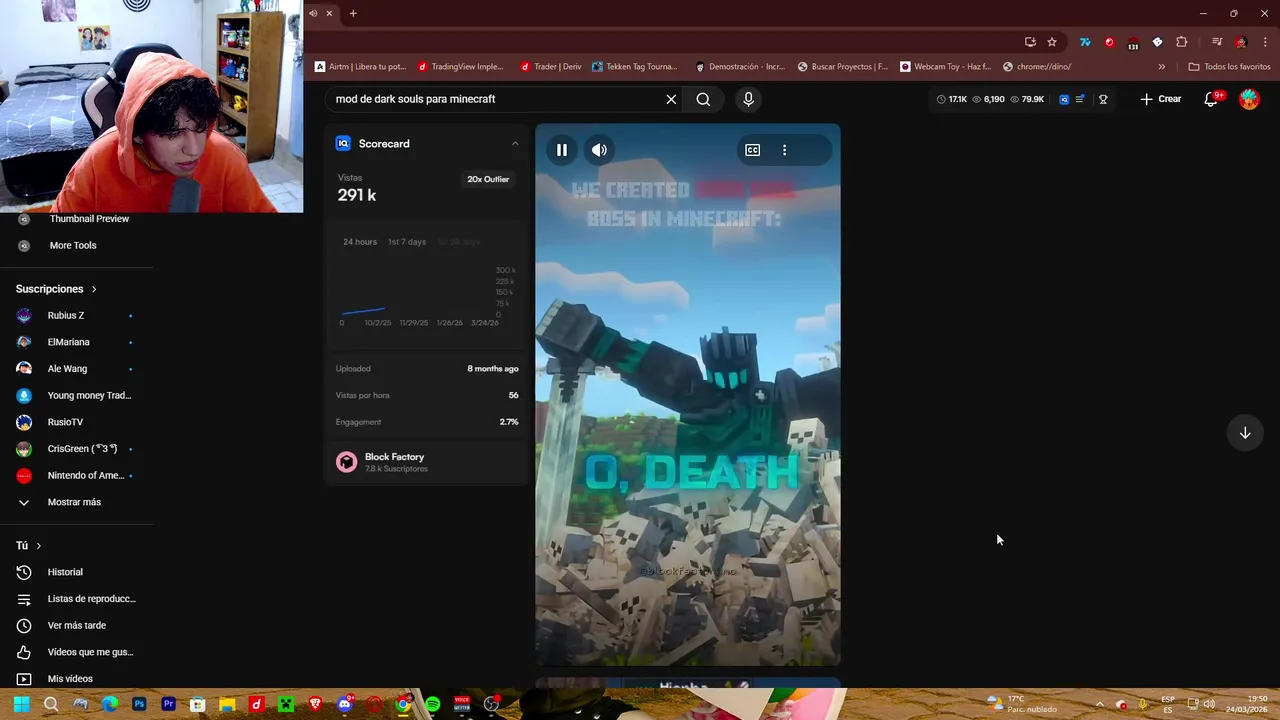Open the Webcam Toy bookmark

[945, 67]
